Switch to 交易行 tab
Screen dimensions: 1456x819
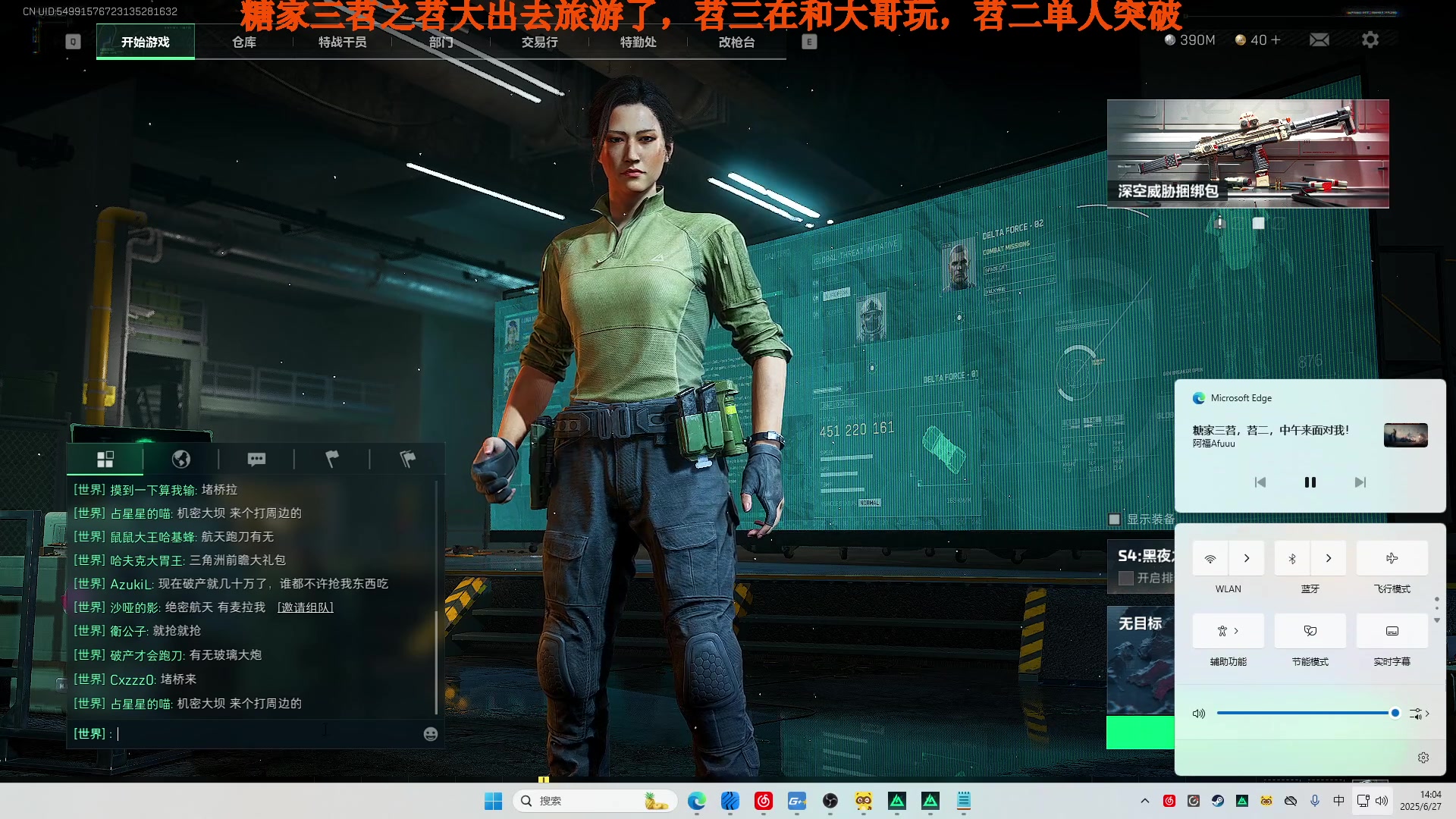pyautogui.click(x=539, y=42)
